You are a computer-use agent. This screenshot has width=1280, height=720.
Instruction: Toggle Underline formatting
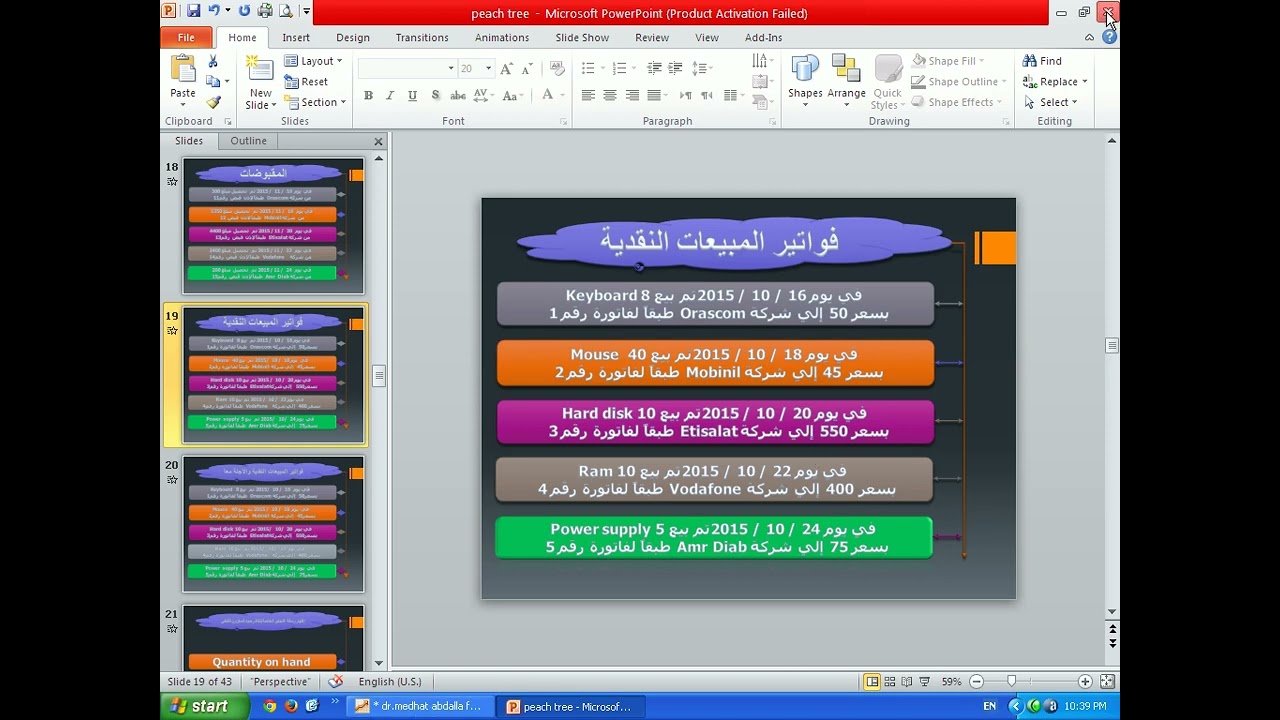(x=412, y=96)
